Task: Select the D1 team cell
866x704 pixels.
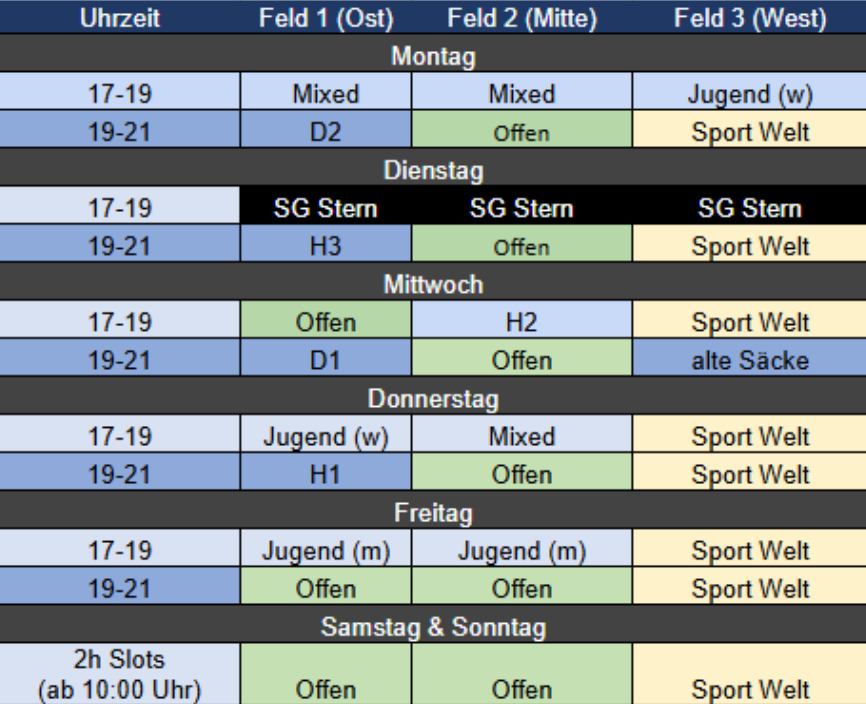Action: pos(326,360)
